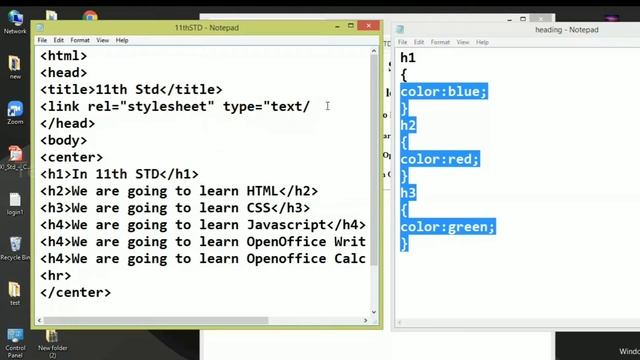Click the '<head>' line in 11thSTD

point(64,73)
